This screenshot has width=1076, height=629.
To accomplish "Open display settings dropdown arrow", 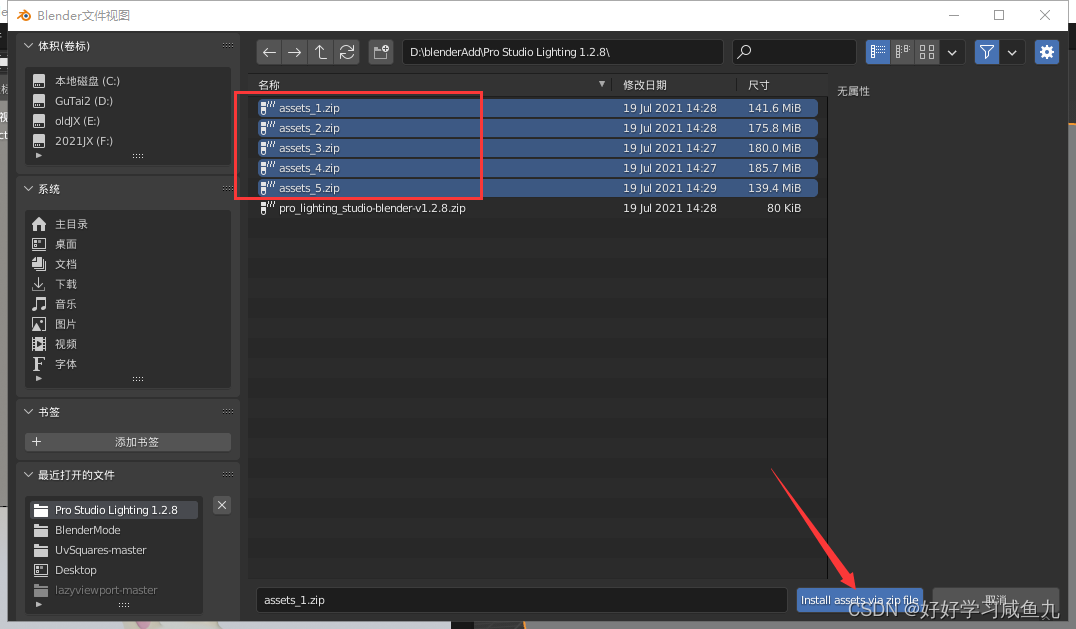I will coord(952,52).
